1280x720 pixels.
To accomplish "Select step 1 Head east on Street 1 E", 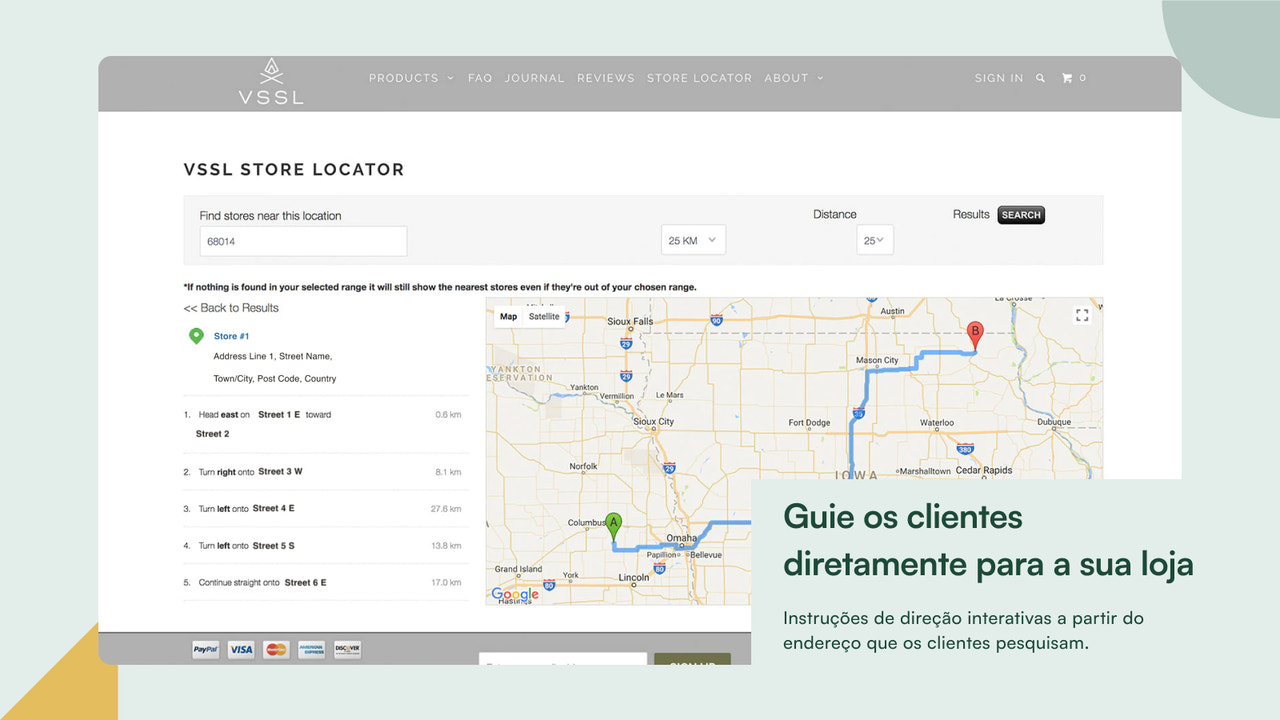I will pyautogui.click(x=325, y=424).
